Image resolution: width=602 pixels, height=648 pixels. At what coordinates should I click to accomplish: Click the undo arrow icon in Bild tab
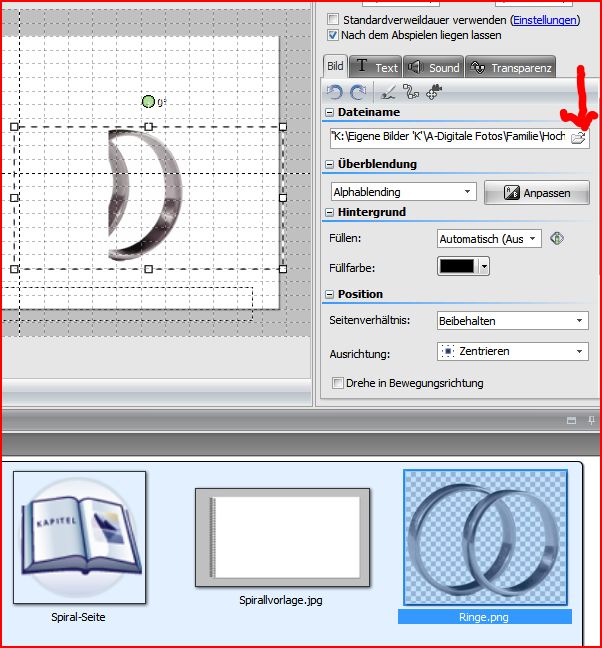[335, 92]
